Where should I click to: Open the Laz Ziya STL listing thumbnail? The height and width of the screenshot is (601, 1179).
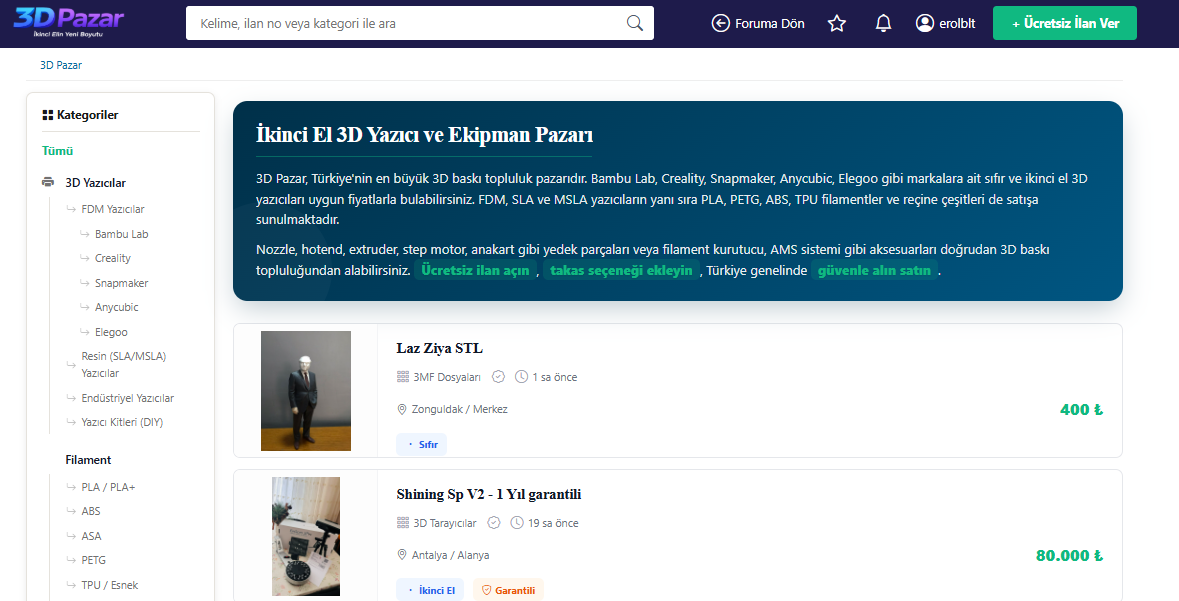tap(306, 390)
